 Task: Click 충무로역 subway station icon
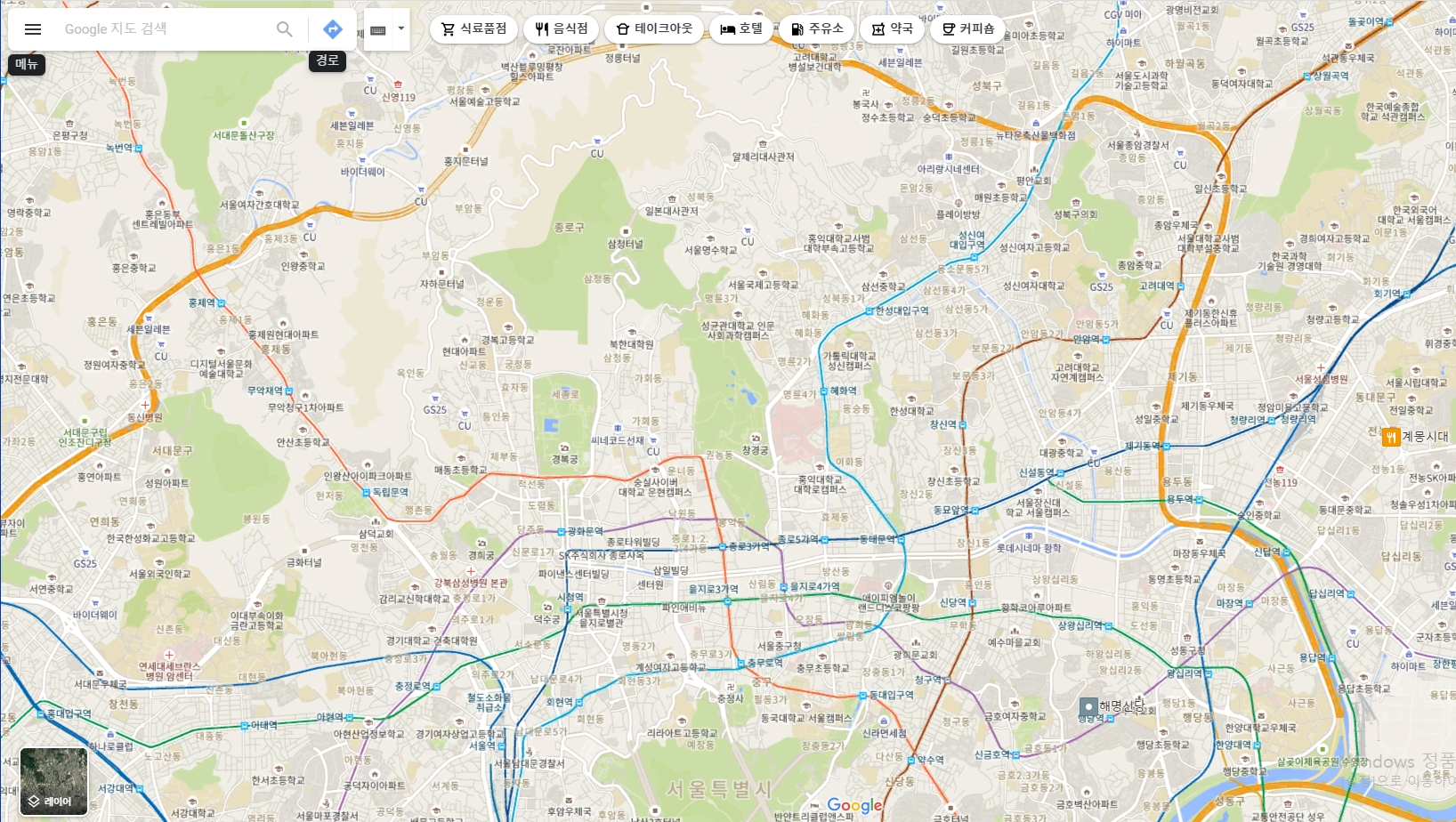(740, 664)
